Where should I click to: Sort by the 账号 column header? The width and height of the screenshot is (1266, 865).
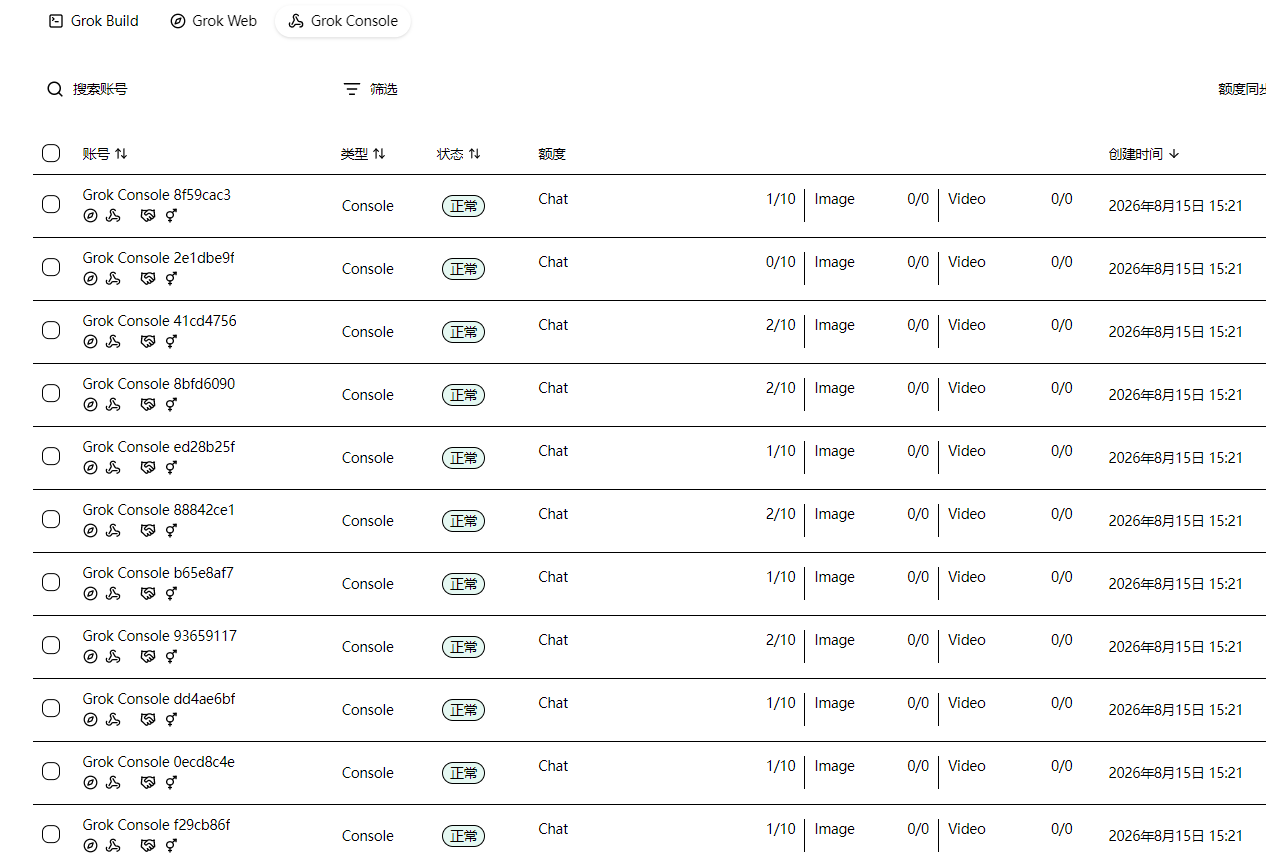tap(105, 154)
